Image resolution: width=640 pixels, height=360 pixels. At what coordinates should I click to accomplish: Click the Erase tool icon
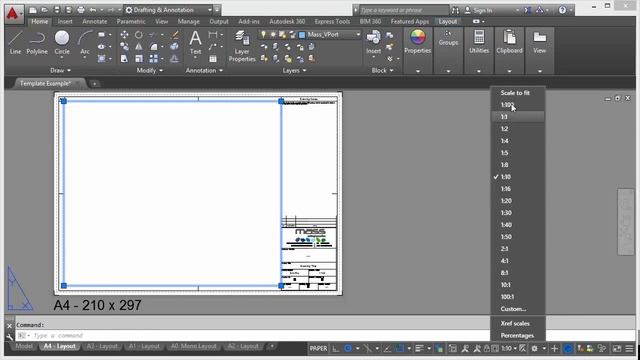[x=175, y=35]
